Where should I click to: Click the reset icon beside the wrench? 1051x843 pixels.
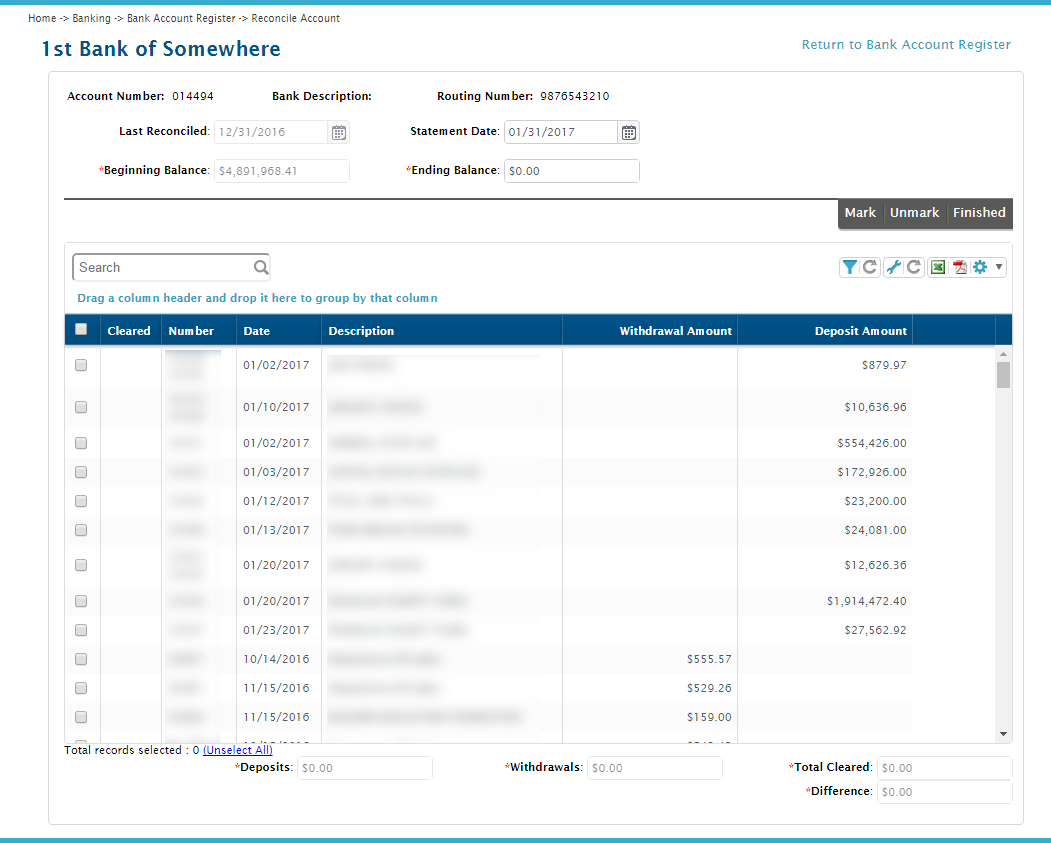pyautogui.click(x=914, y=267)
